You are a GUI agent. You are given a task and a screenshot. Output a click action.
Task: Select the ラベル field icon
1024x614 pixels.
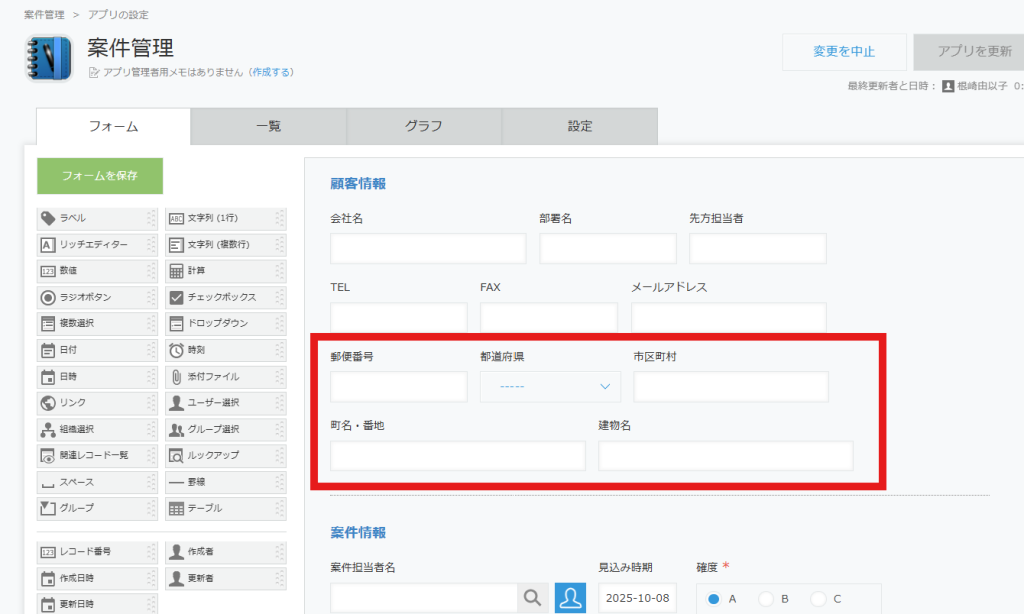(x=48, y=218)
